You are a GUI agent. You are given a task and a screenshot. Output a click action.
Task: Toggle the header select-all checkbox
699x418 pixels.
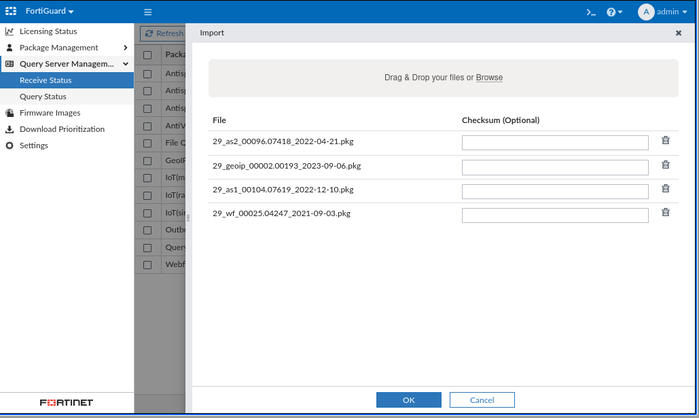pyautogui.click(x=147, y=55)
